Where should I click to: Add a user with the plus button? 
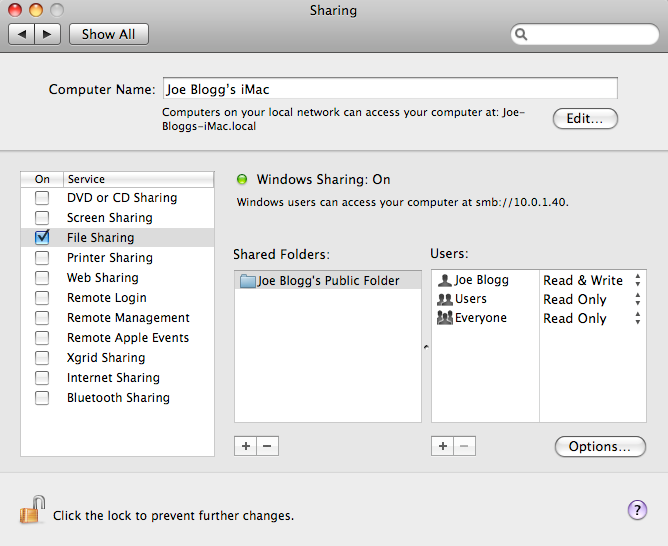click(443, 446)
